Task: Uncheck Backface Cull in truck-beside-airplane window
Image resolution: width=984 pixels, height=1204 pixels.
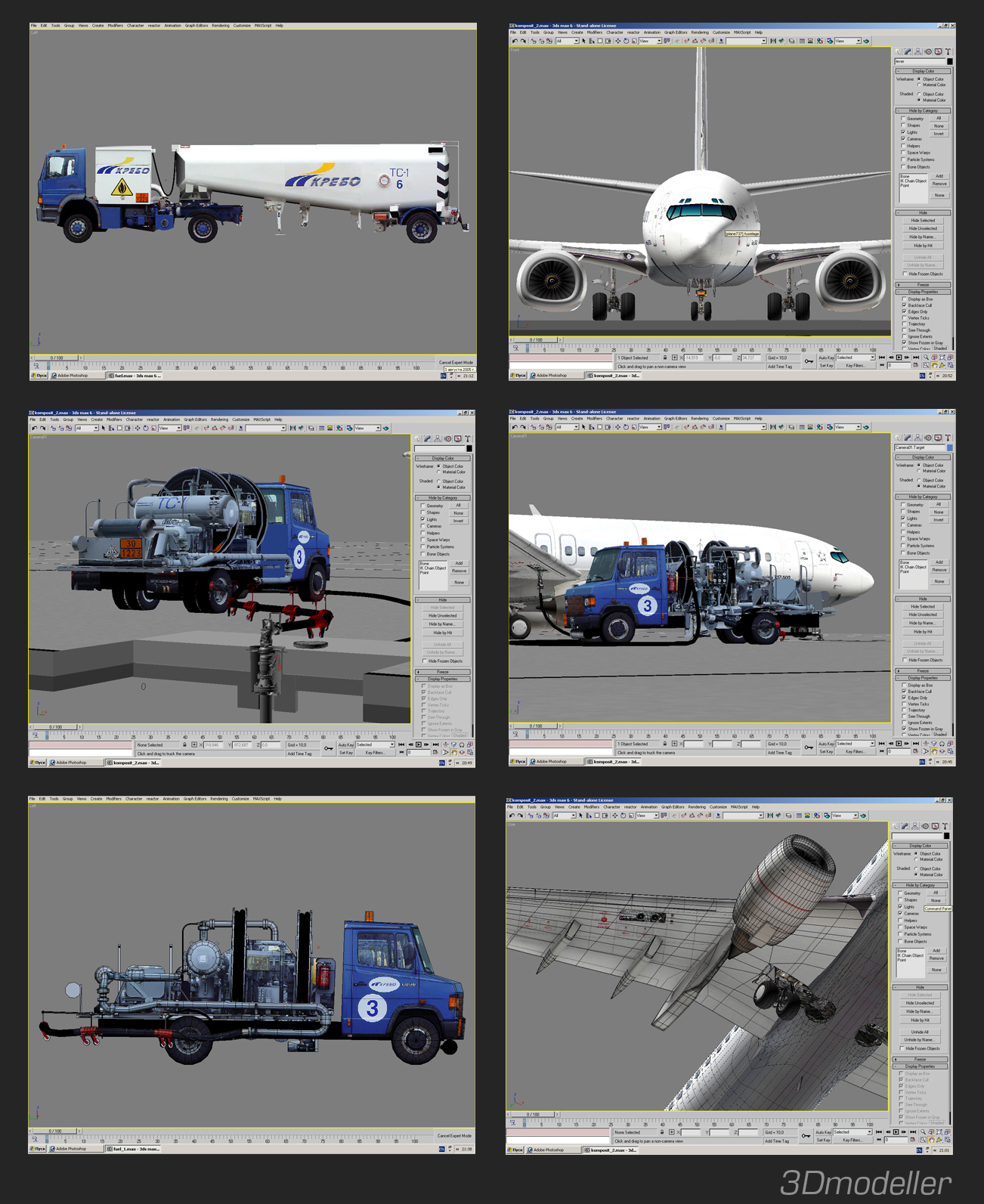Action: 904,692
